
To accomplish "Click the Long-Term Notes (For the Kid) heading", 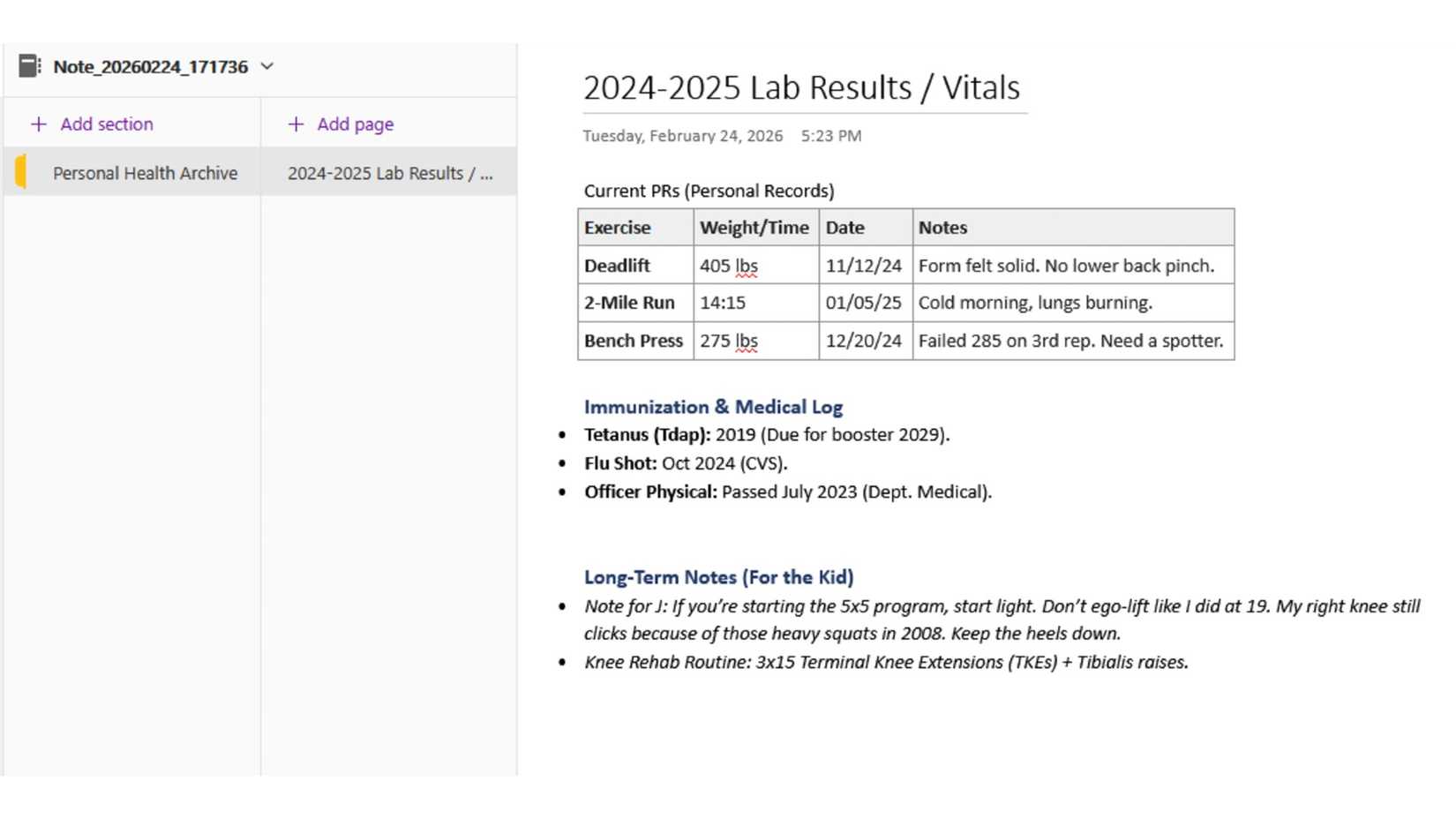I will pyautogui.click(x=718, y=577).
